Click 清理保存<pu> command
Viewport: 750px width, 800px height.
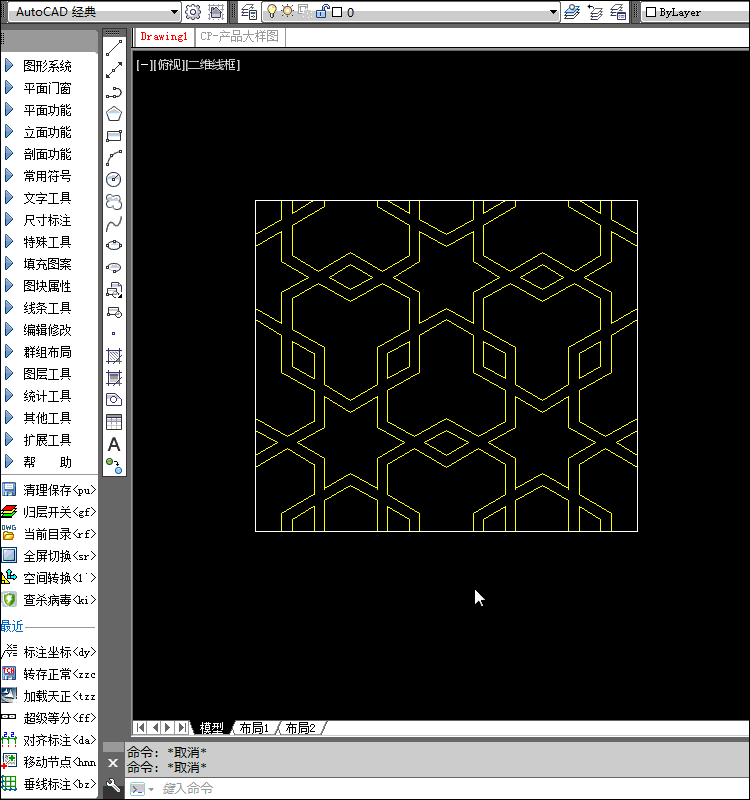tap(49, 490)
